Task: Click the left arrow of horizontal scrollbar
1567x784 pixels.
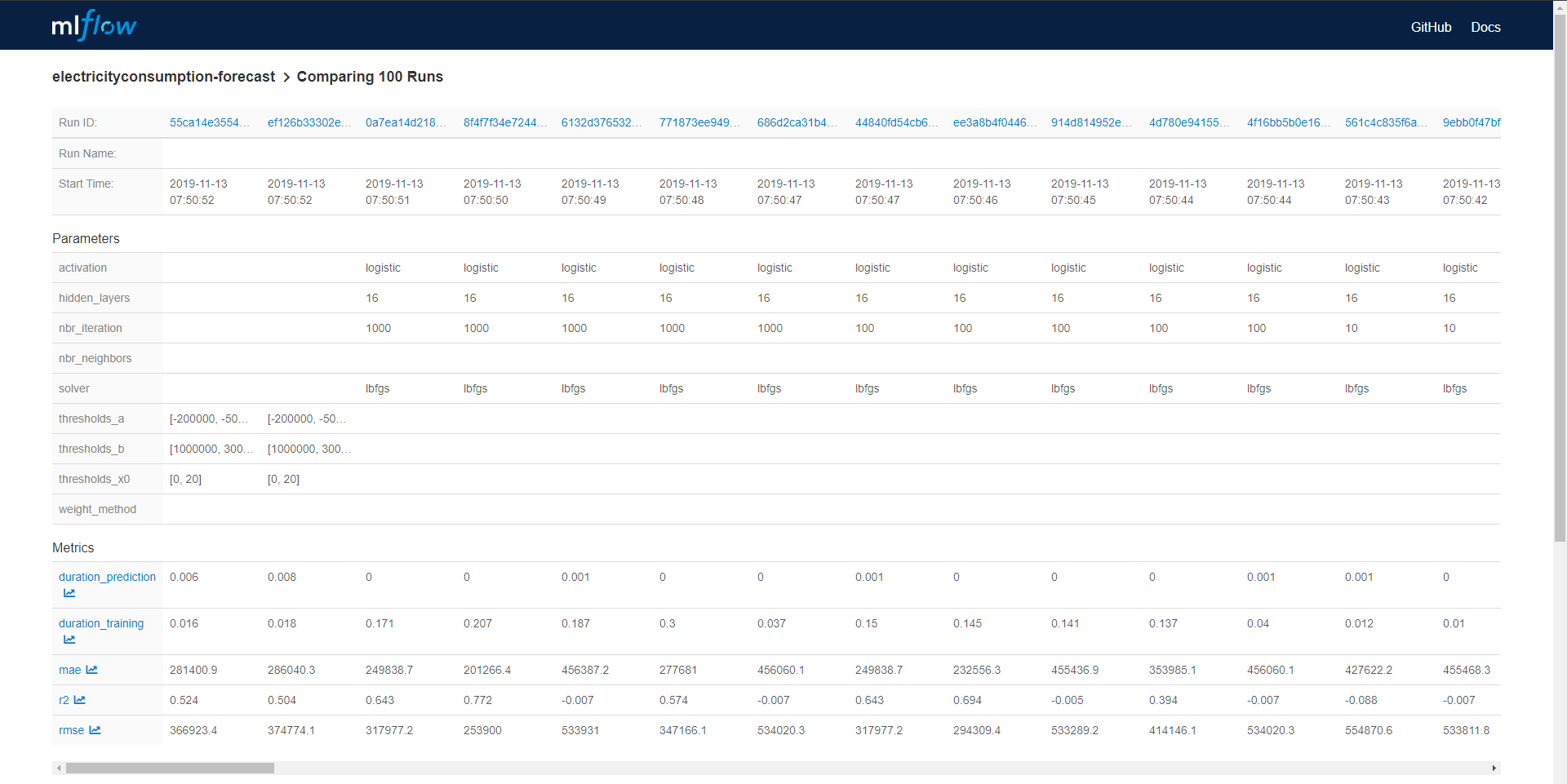Action: pos(58,768)
